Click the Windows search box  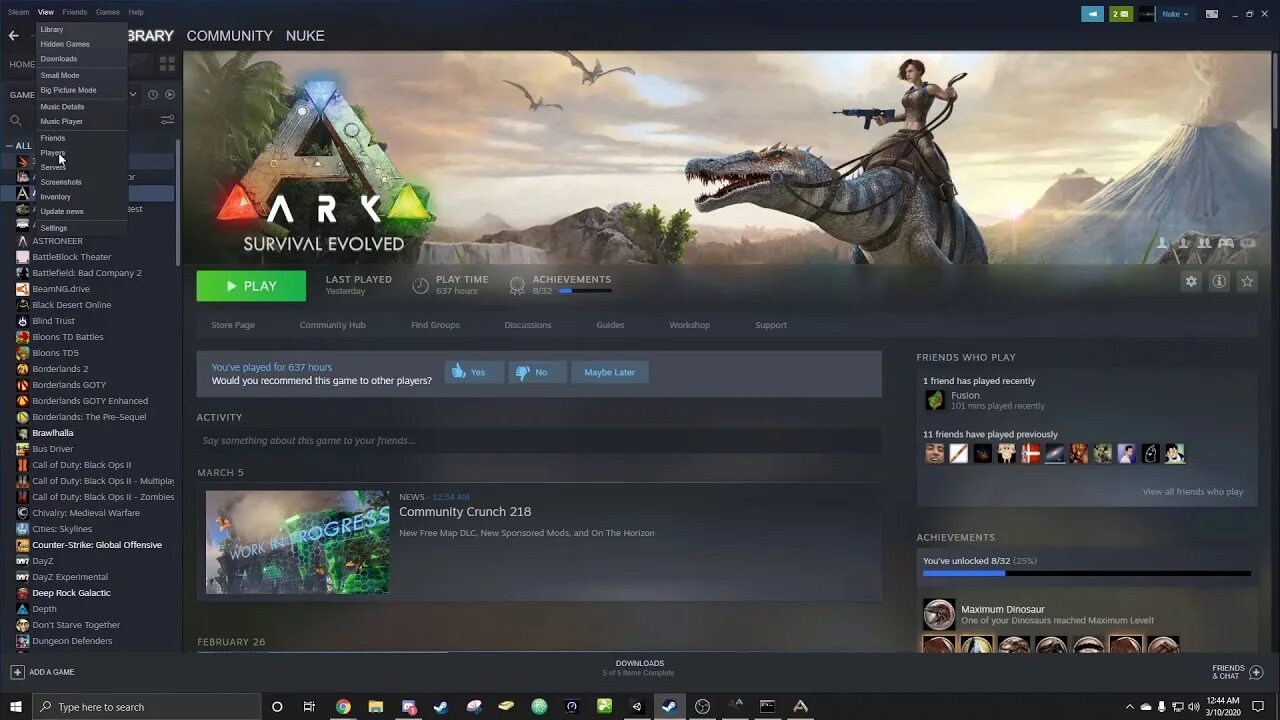[x=147, y=706]
